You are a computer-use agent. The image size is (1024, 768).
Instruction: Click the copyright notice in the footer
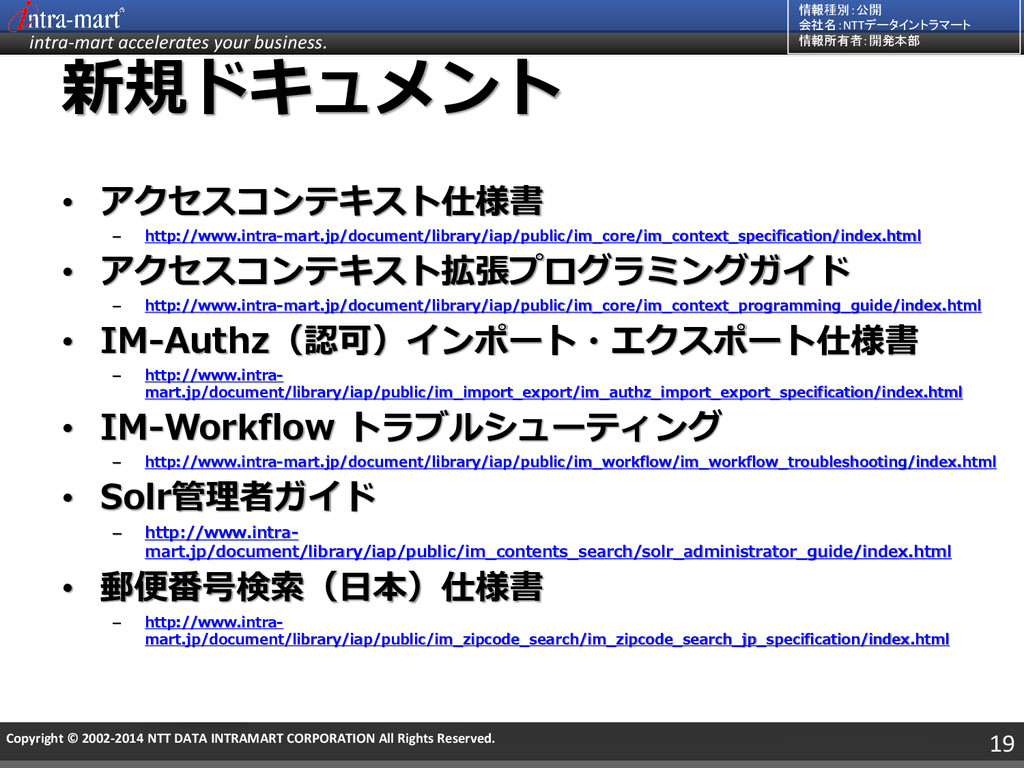[250, 739]
